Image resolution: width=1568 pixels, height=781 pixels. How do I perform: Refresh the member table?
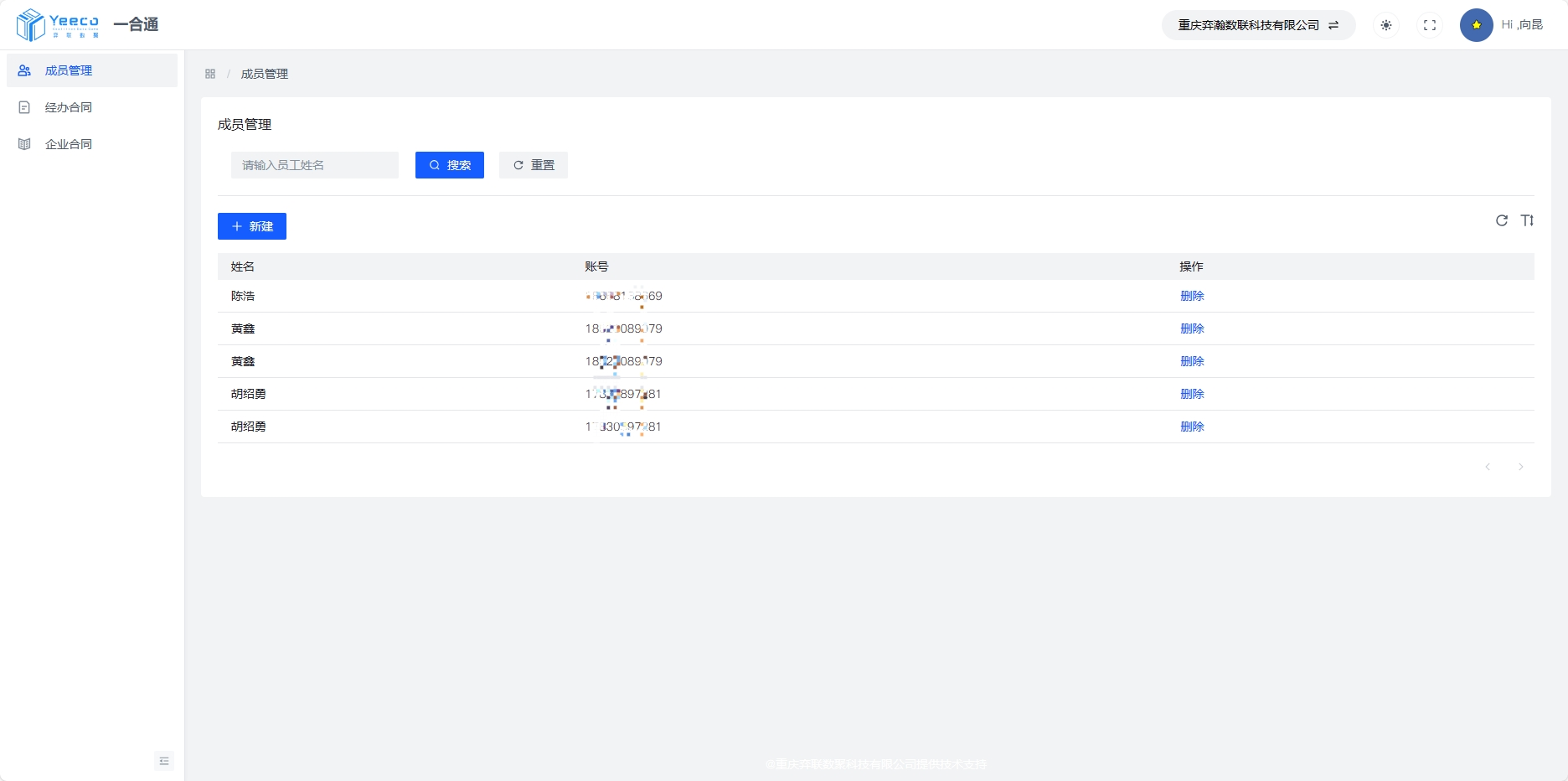tap(1502, 220)
